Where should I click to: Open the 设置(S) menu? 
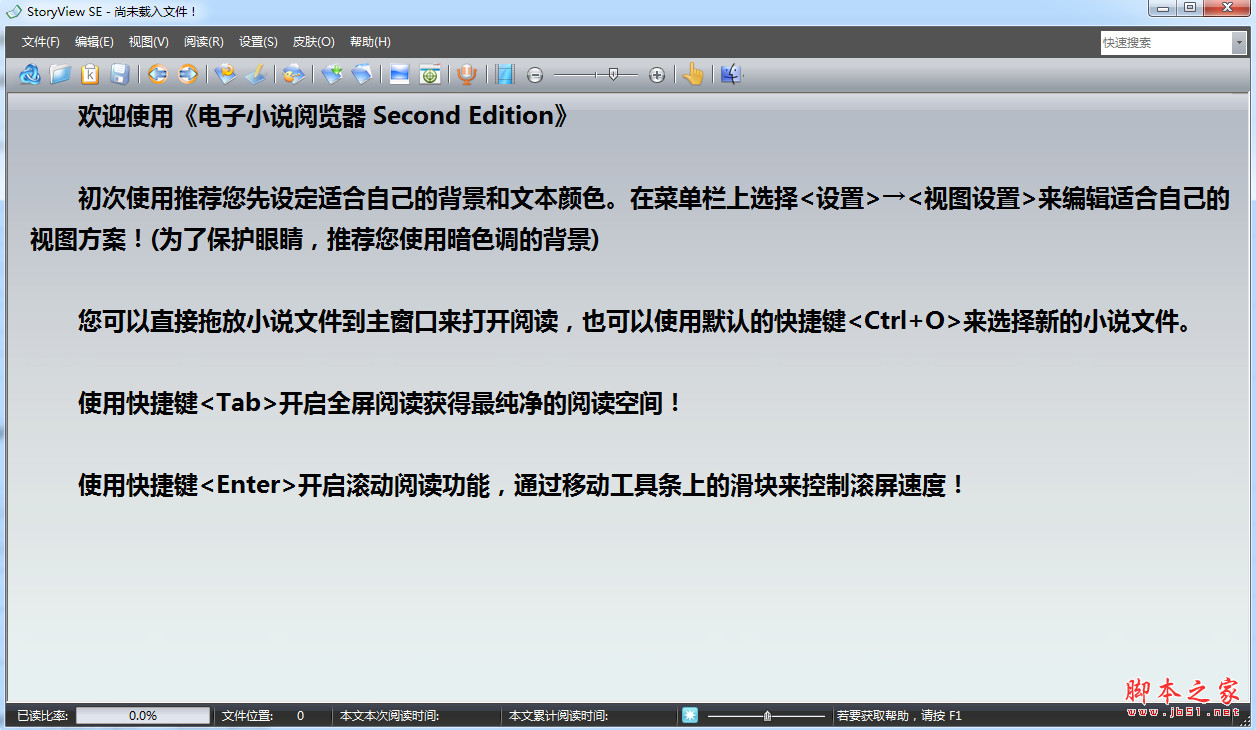click(258, 42)
